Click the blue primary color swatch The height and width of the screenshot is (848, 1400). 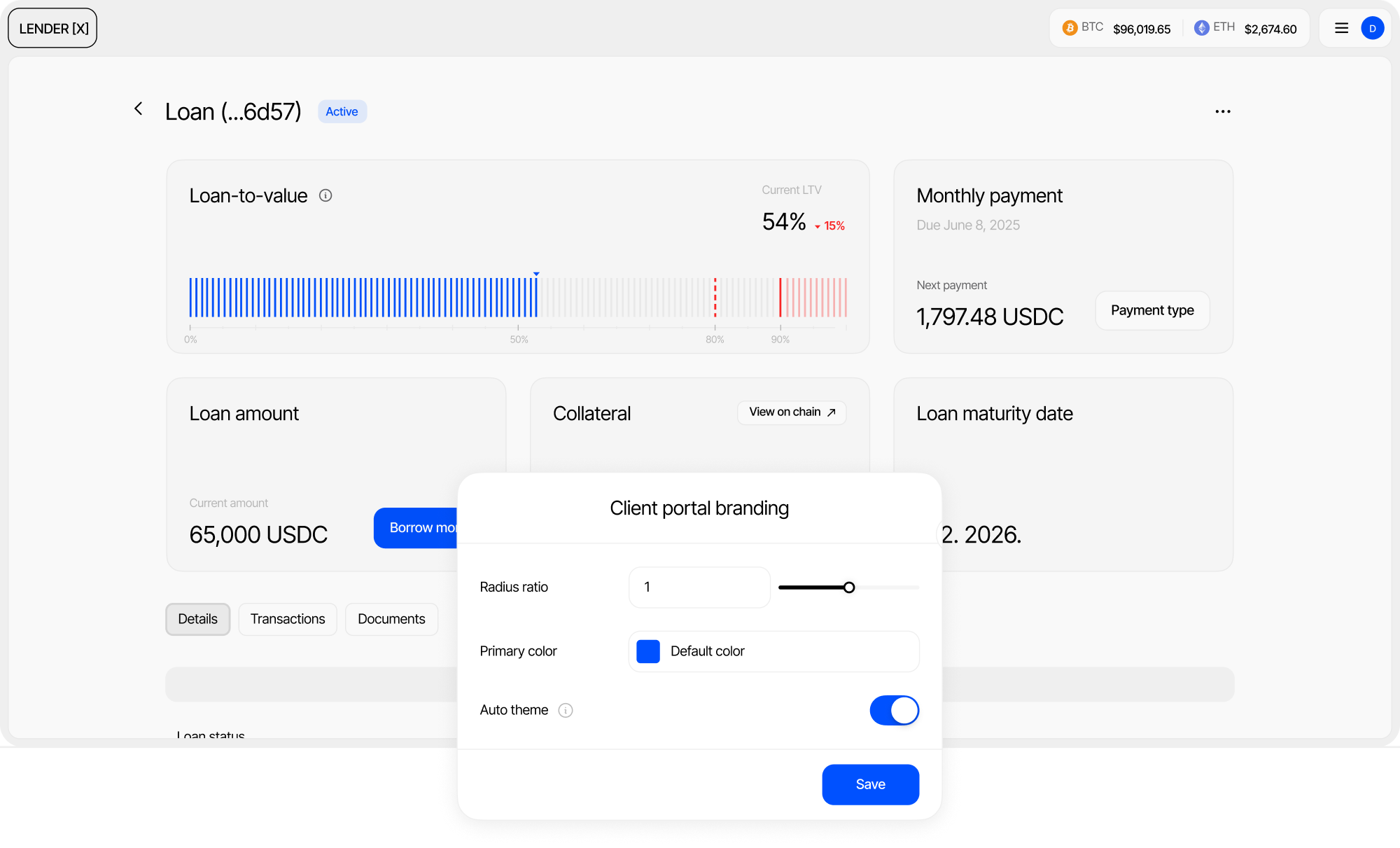pyautogui.click(x=648, y=651)
